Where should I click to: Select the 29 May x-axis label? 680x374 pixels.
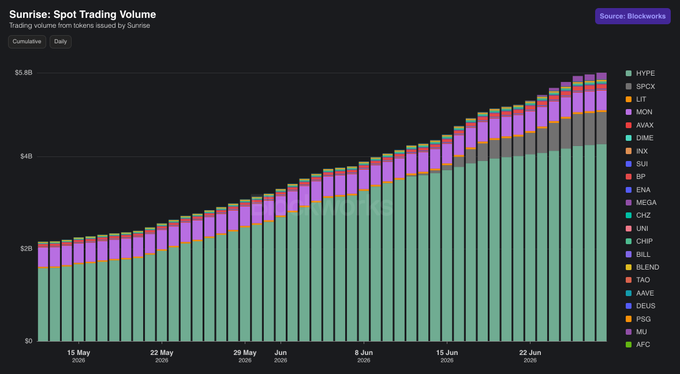click(245, 356)
